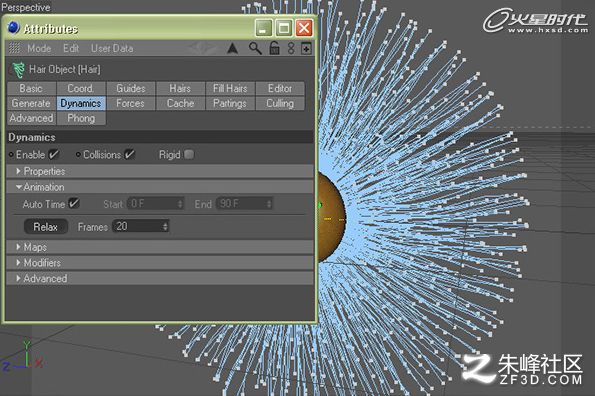The height and width of the screenshot is (396, 595).
Task: Select the Advanced tab
Action: pos(31,118)
